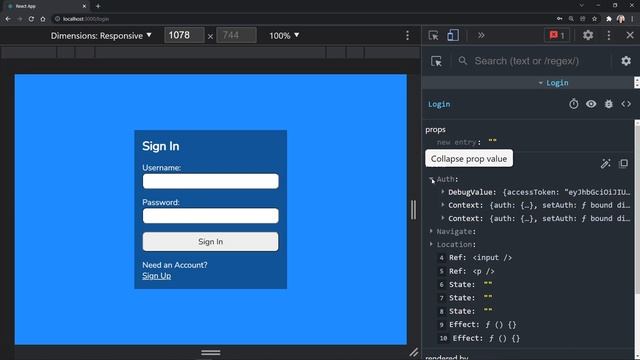Open DevTools customize menu
The image size is (640, 360).
609,36
